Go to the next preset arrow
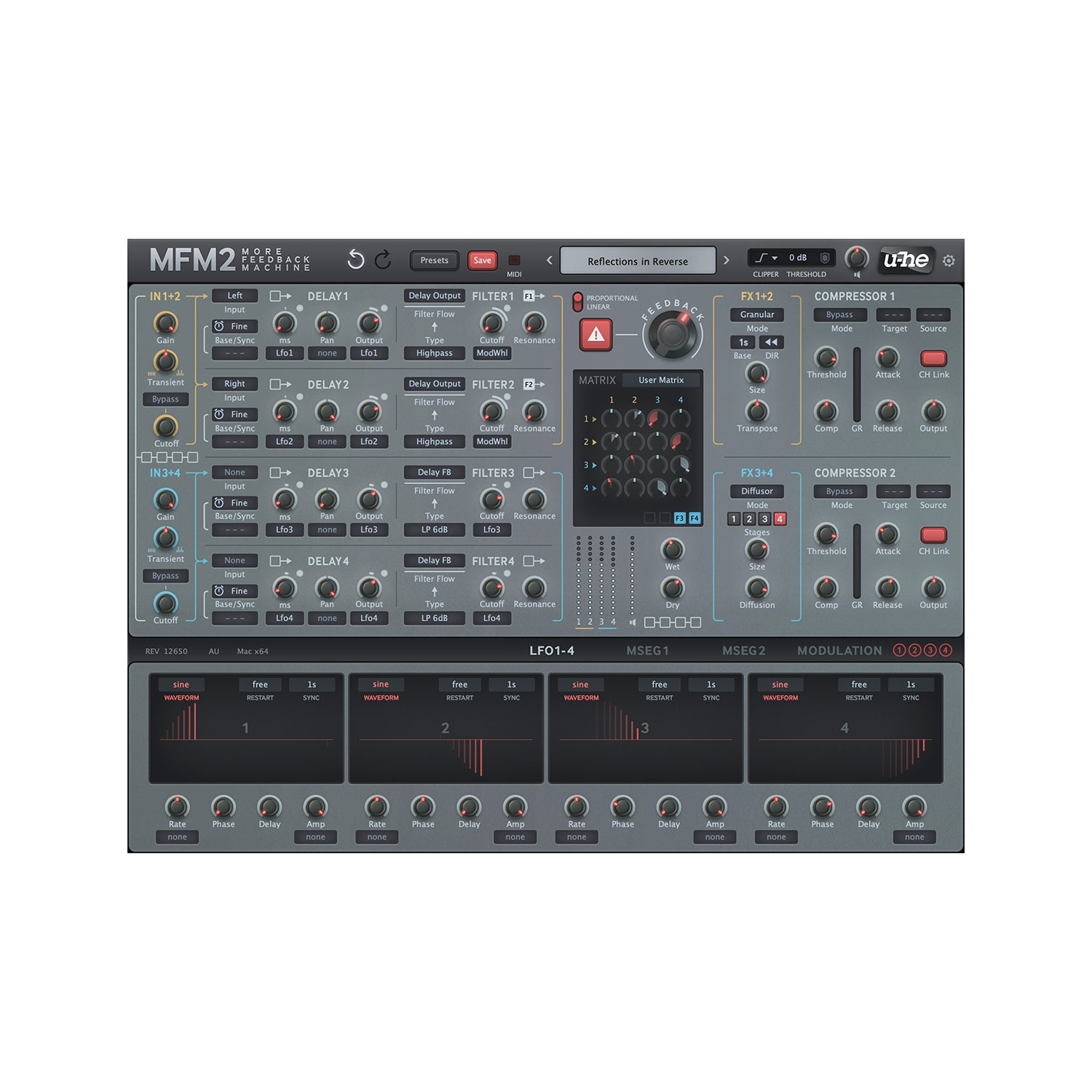The height and width of the screenshot is (1092, 1092). click(x=726, y=261)
